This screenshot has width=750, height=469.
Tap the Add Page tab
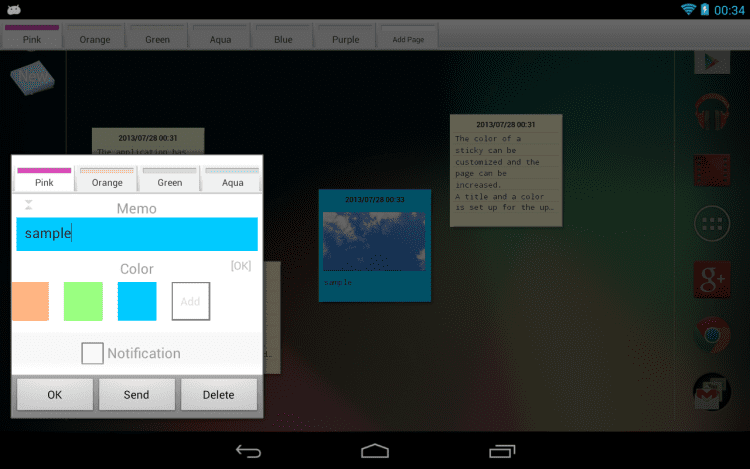tap(408, 35)
